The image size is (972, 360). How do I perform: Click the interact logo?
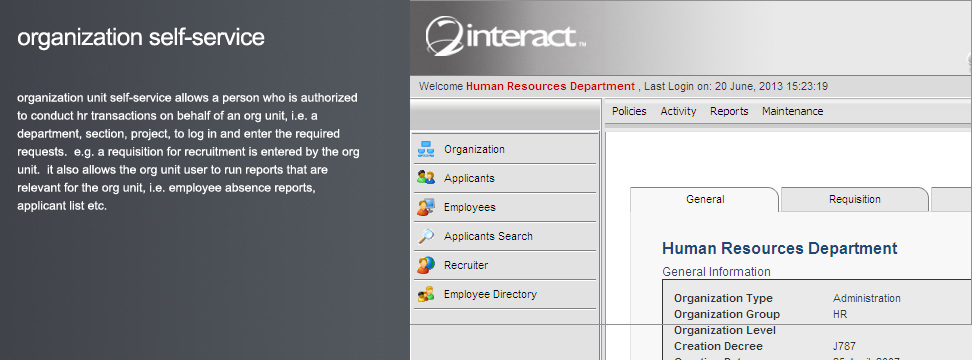tap(505, 36)
